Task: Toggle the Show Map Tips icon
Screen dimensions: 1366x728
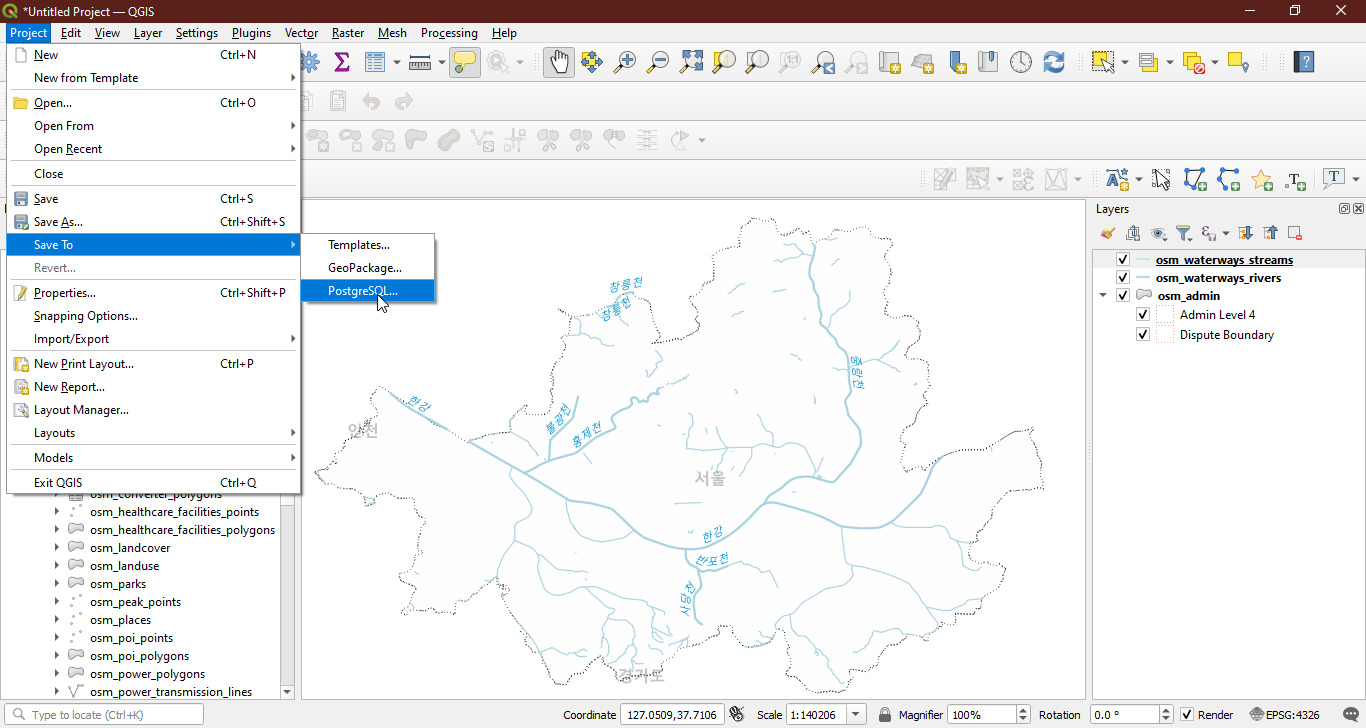Action: click(464, 62)
